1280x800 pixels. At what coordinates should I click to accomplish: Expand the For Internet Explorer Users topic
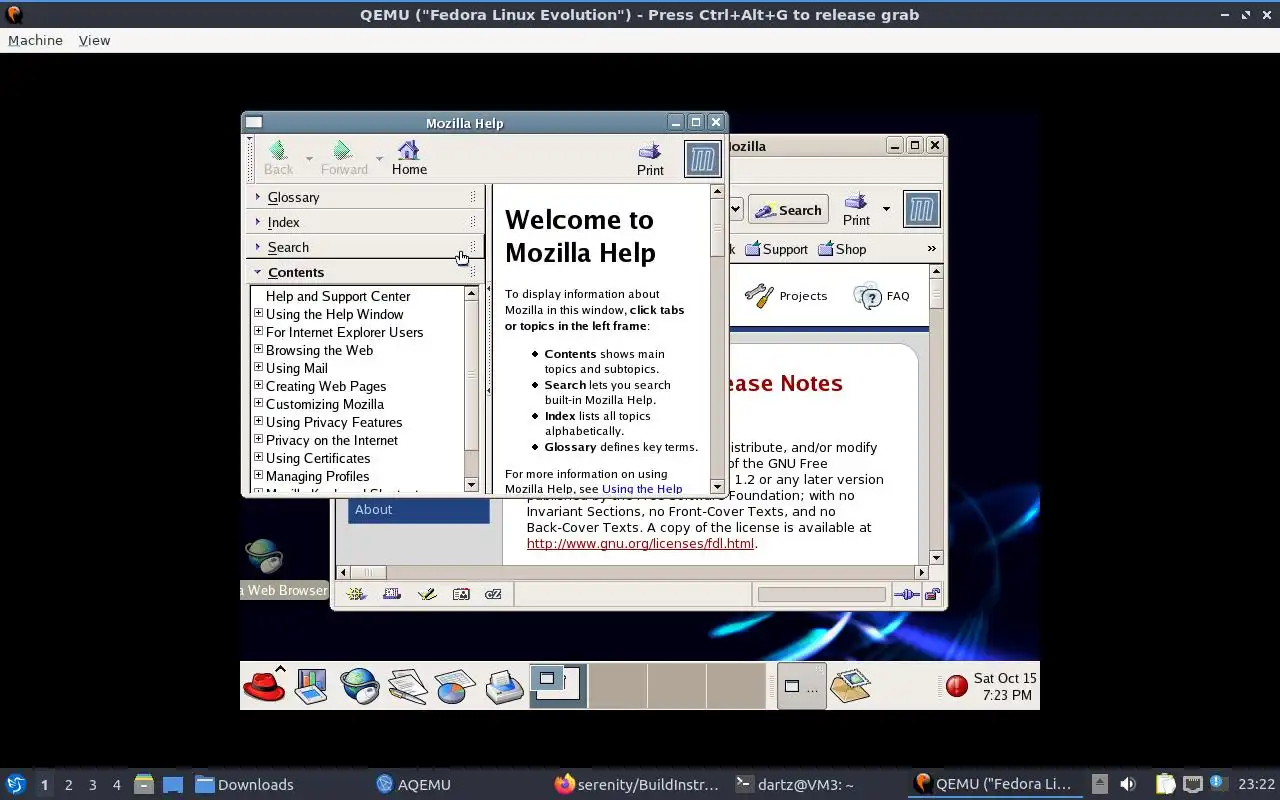click(x=258, y=331)
